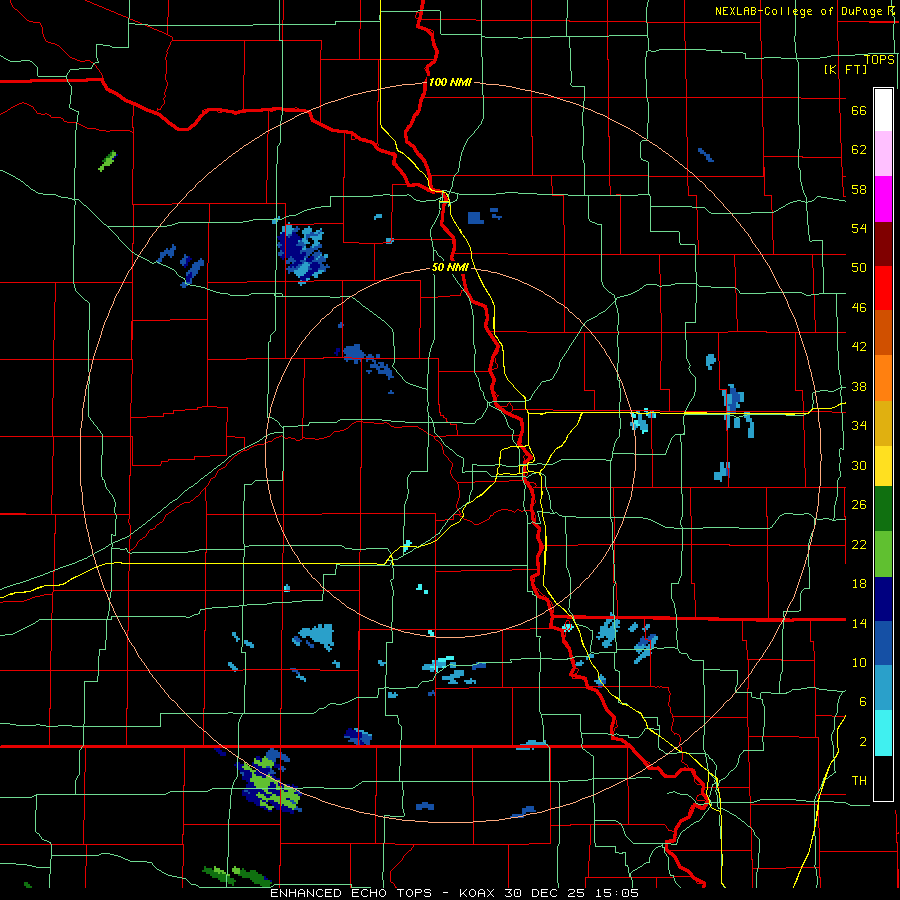This screenshot has width=900, height=900.
Task: Click the light green legend swatch
Action: tap(883, 554)
